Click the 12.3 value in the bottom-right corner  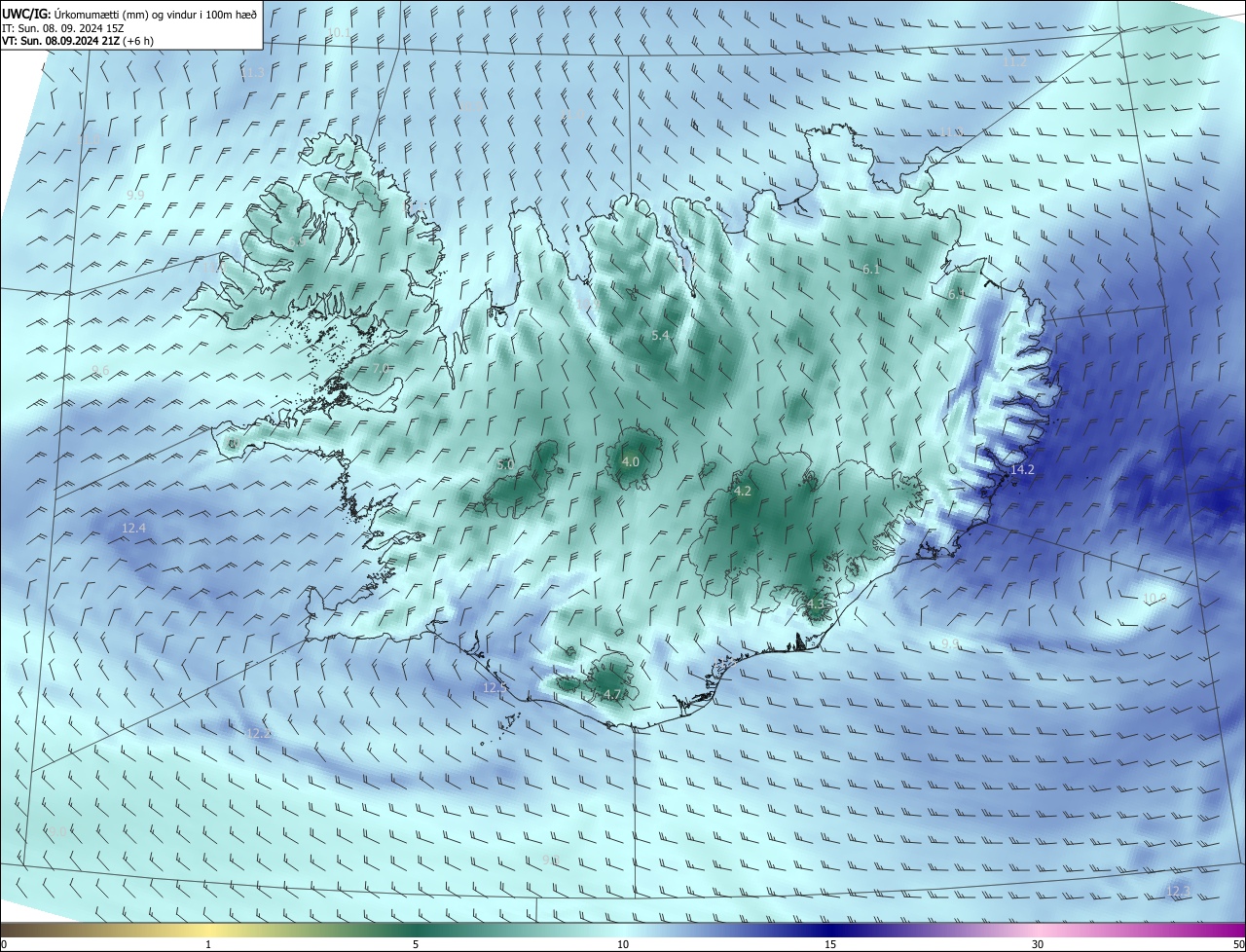(x=1179, y=891)
